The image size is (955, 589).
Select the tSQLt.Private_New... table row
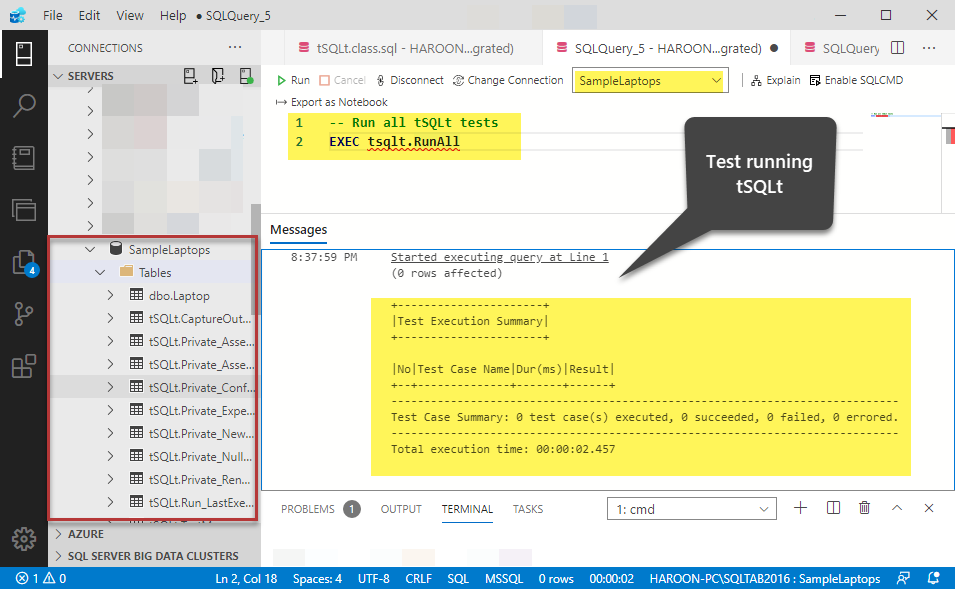click(154, 434)
